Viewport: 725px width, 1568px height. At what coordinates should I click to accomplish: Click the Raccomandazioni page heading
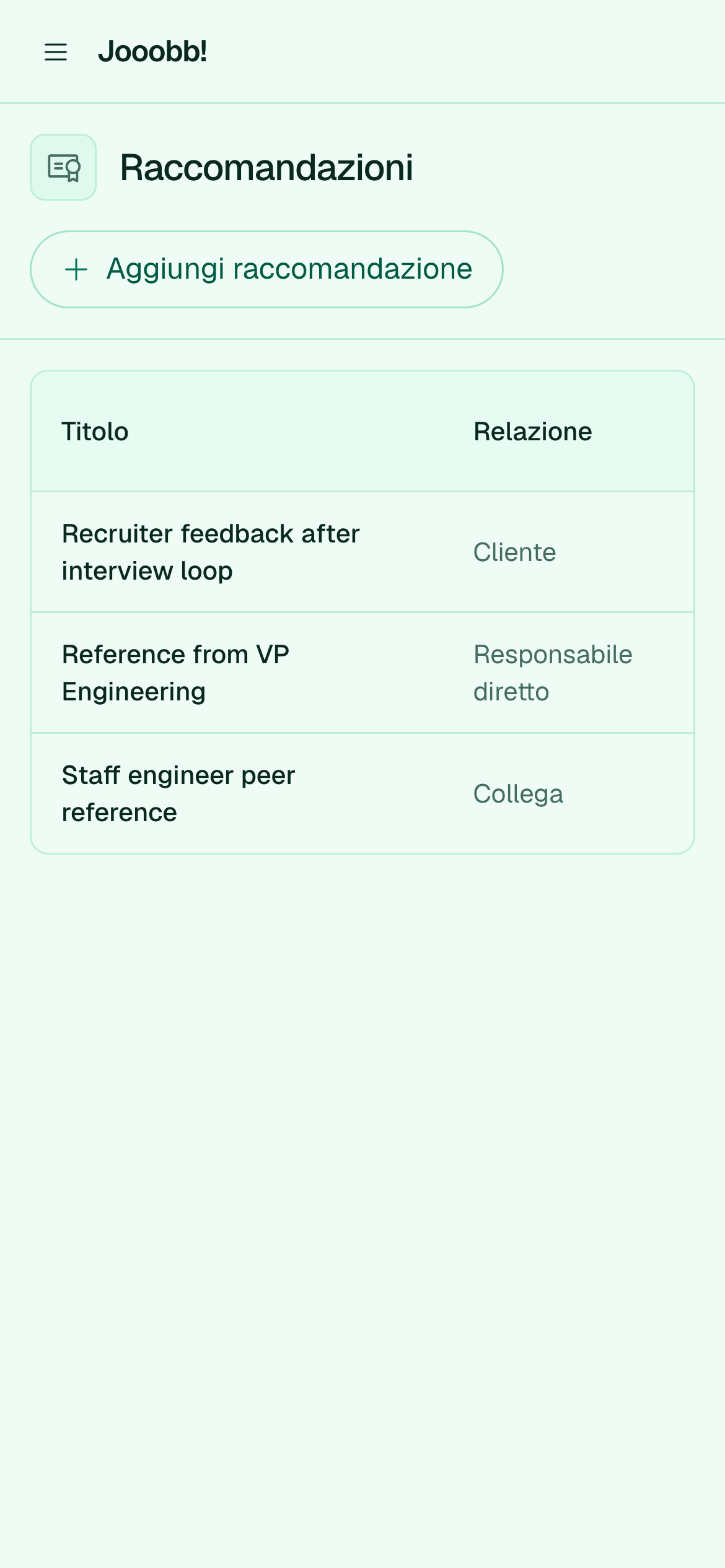[x=266, y=167]
